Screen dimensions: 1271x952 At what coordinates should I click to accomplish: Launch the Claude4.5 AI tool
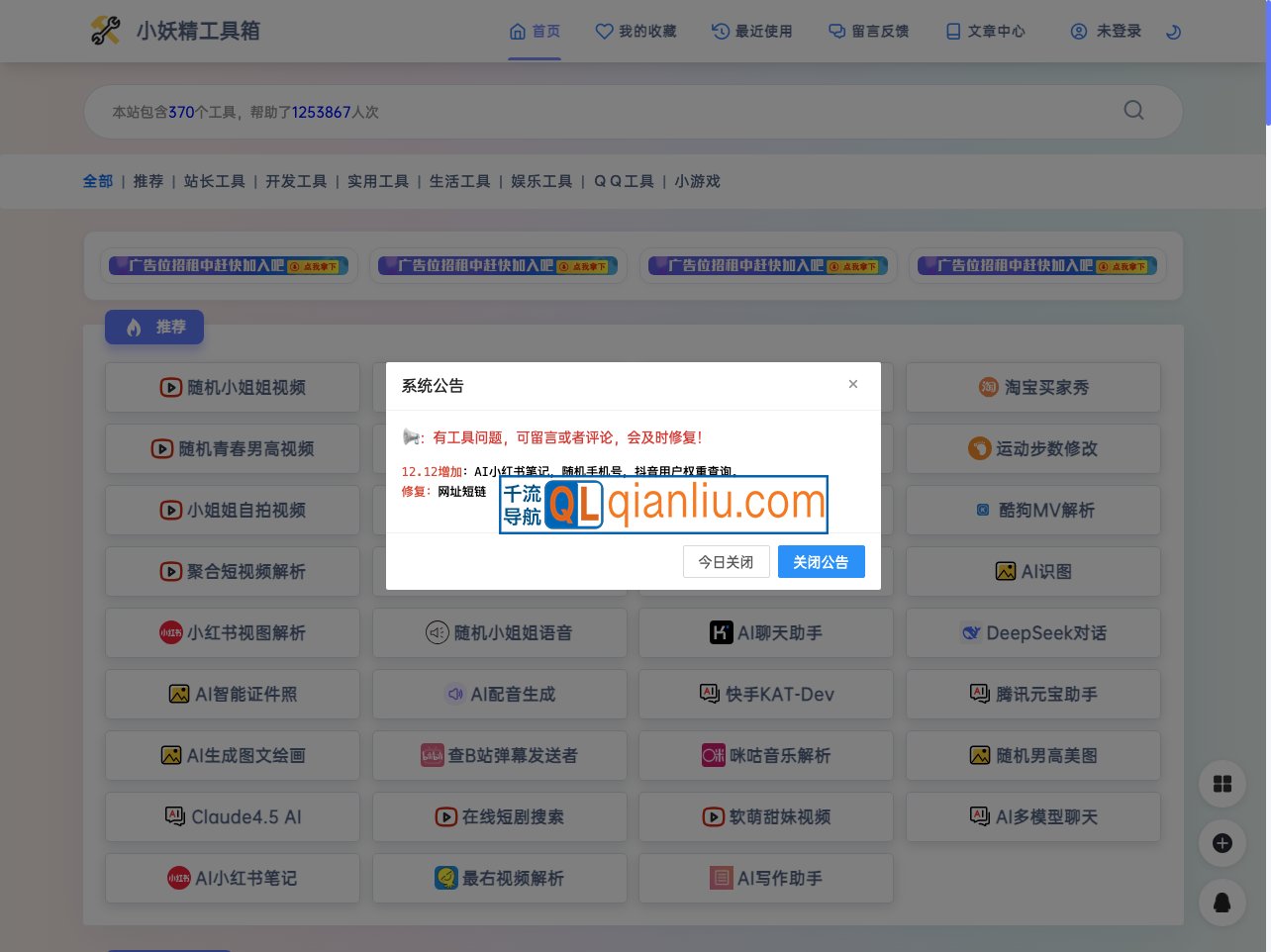(232, 816)
